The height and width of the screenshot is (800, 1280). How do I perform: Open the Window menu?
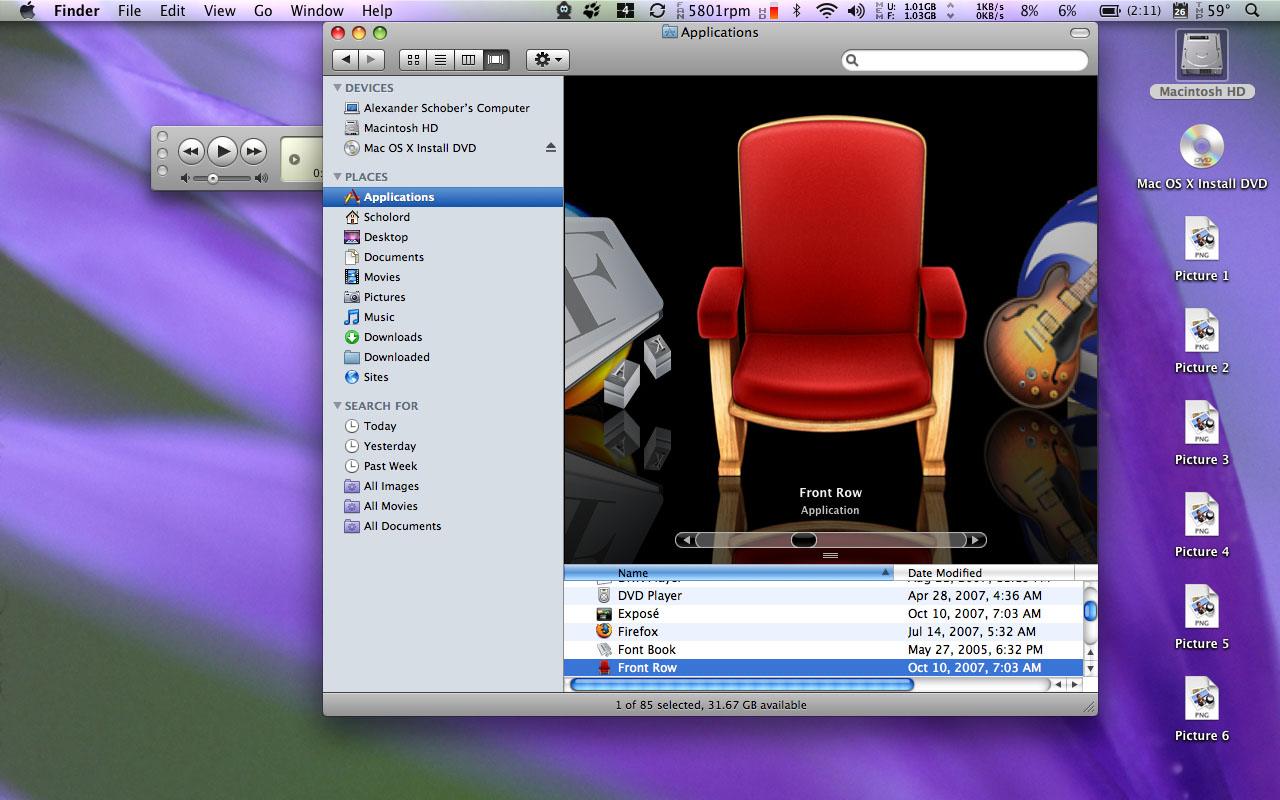coord(317,11)
